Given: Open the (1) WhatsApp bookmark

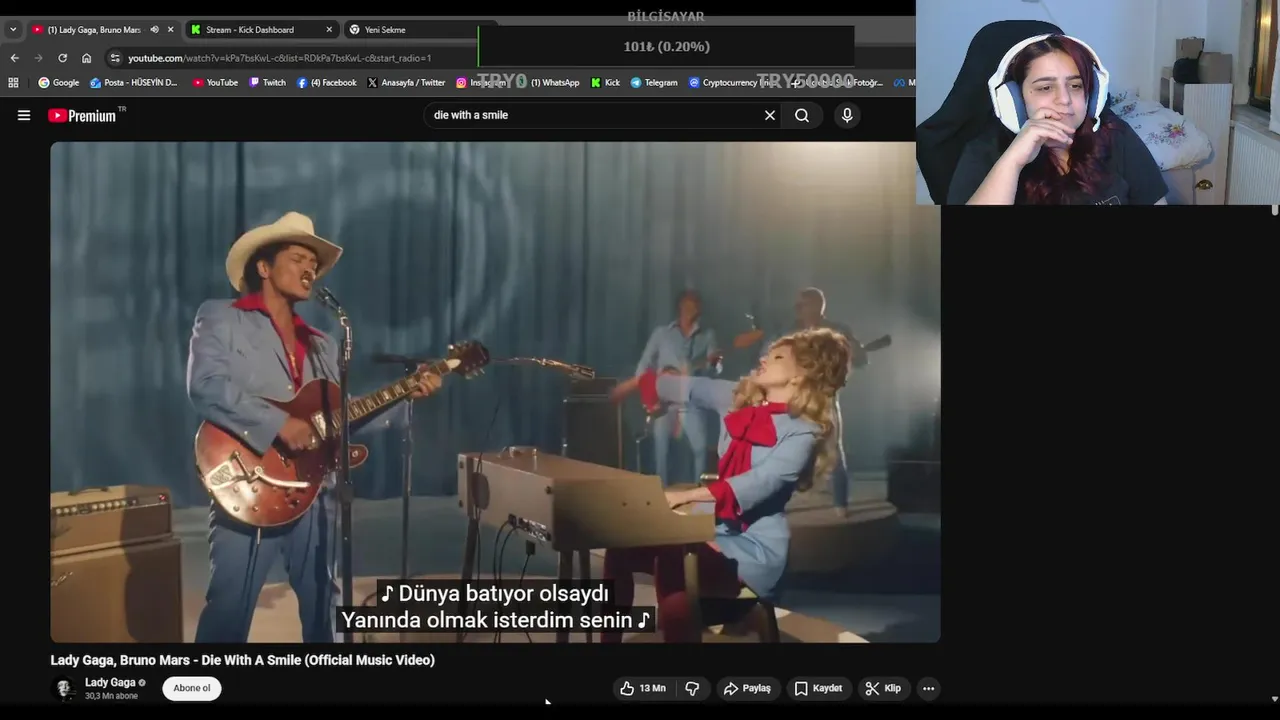Looking at the screenshot, I should pos(548,83).
